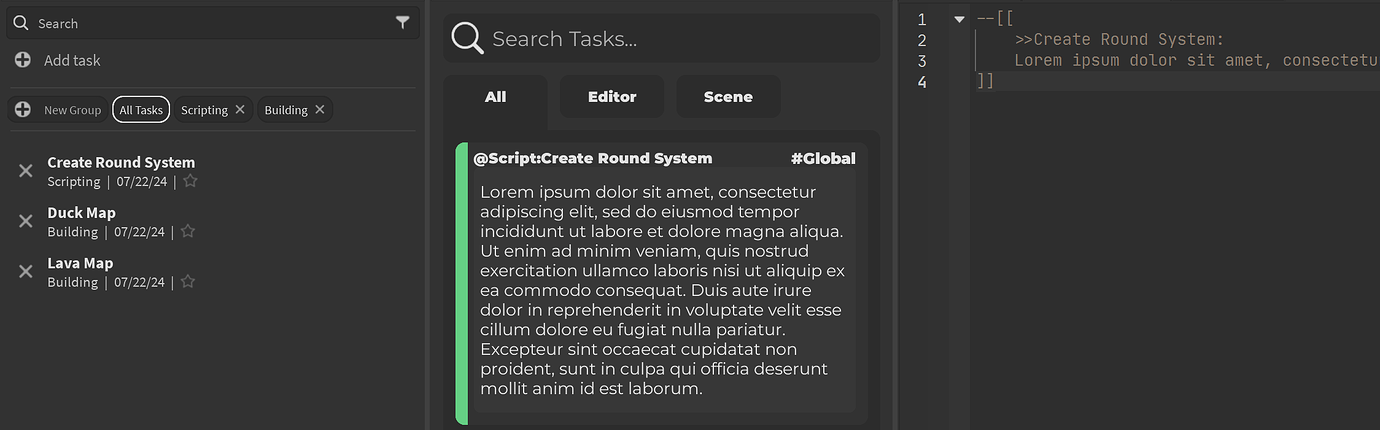Collapse the comment block fold arrow

959,19
